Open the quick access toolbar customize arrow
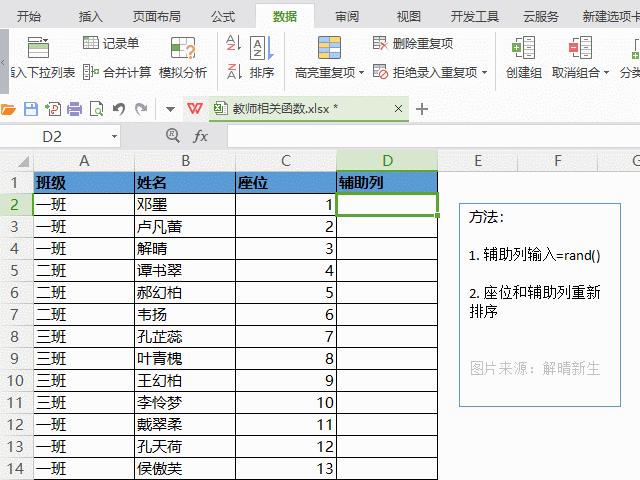Viewport: 640px width, 480px height. [170, 109]
